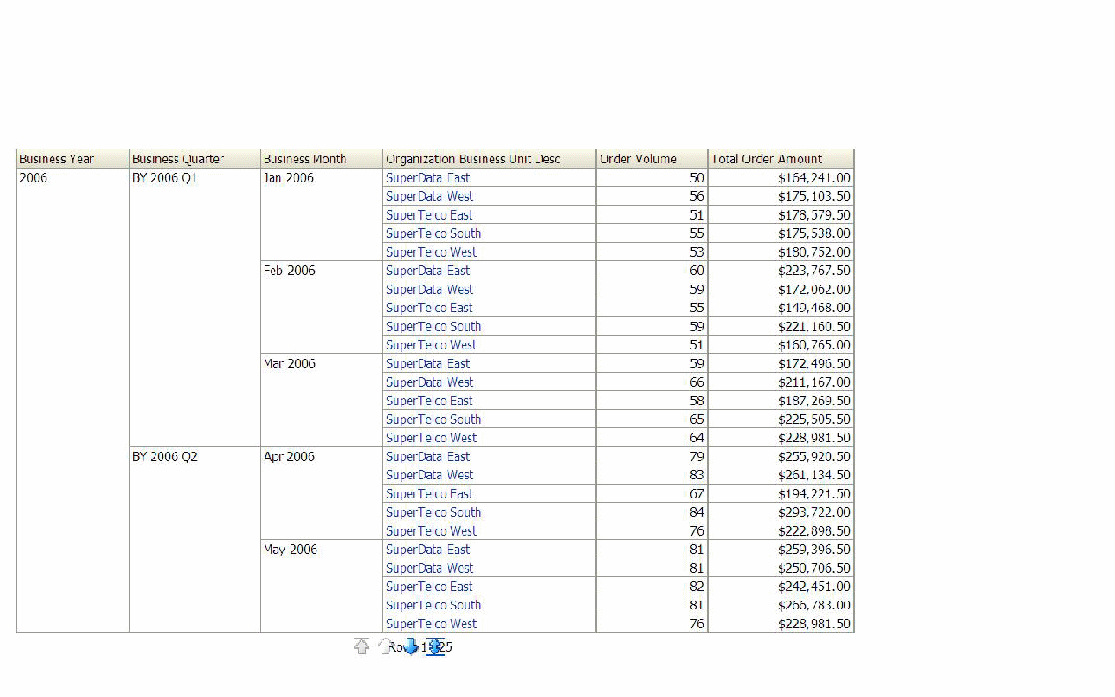Open SuperTelco South link for Jan 2006
1115x697 pixels.
pyautogui.click(x=433, y=233)
